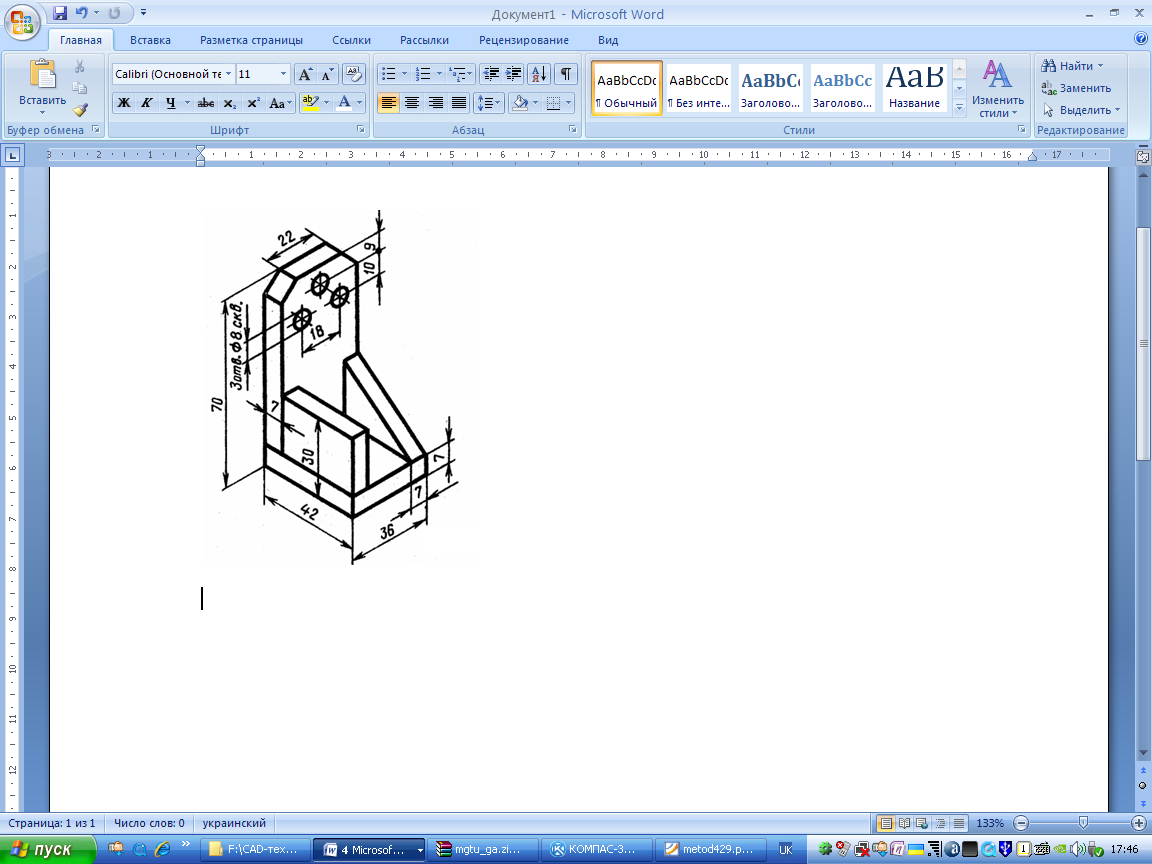Increase paragraph indent

pyautogui.click(x=514, y=74)
